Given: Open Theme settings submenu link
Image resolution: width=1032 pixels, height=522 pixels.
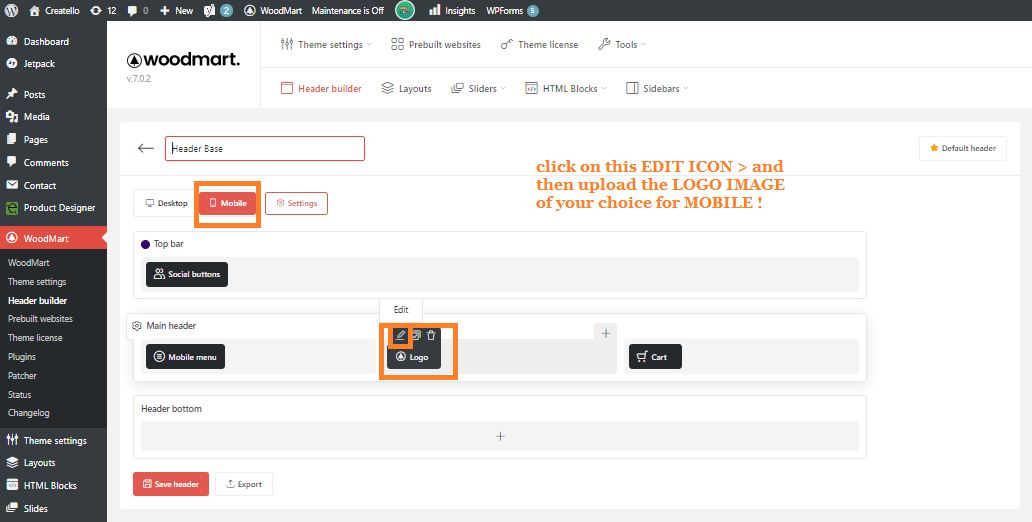Looking at the screenshot, I should pos(37,282).
